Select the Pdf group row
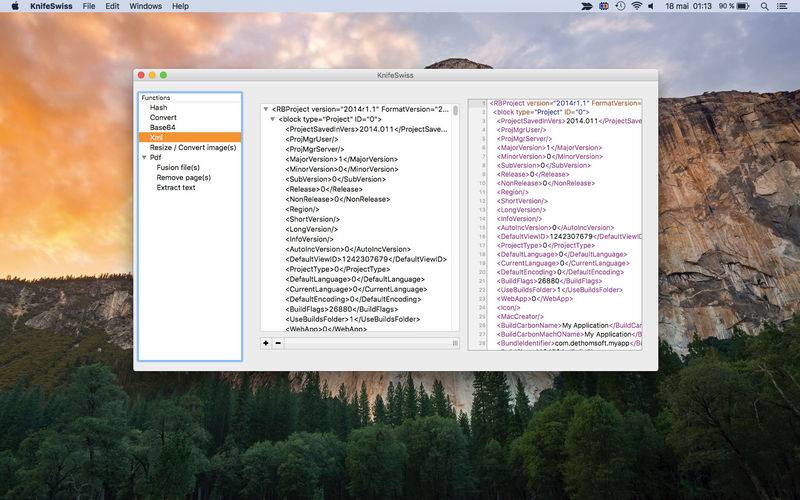The height and width of the screenshot is (500, 800). point(190,158)
